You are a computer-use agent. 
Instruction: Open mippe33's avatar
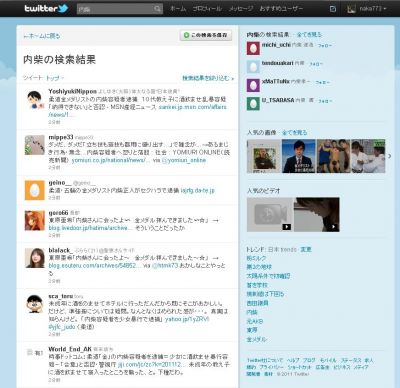click(35, 145)
